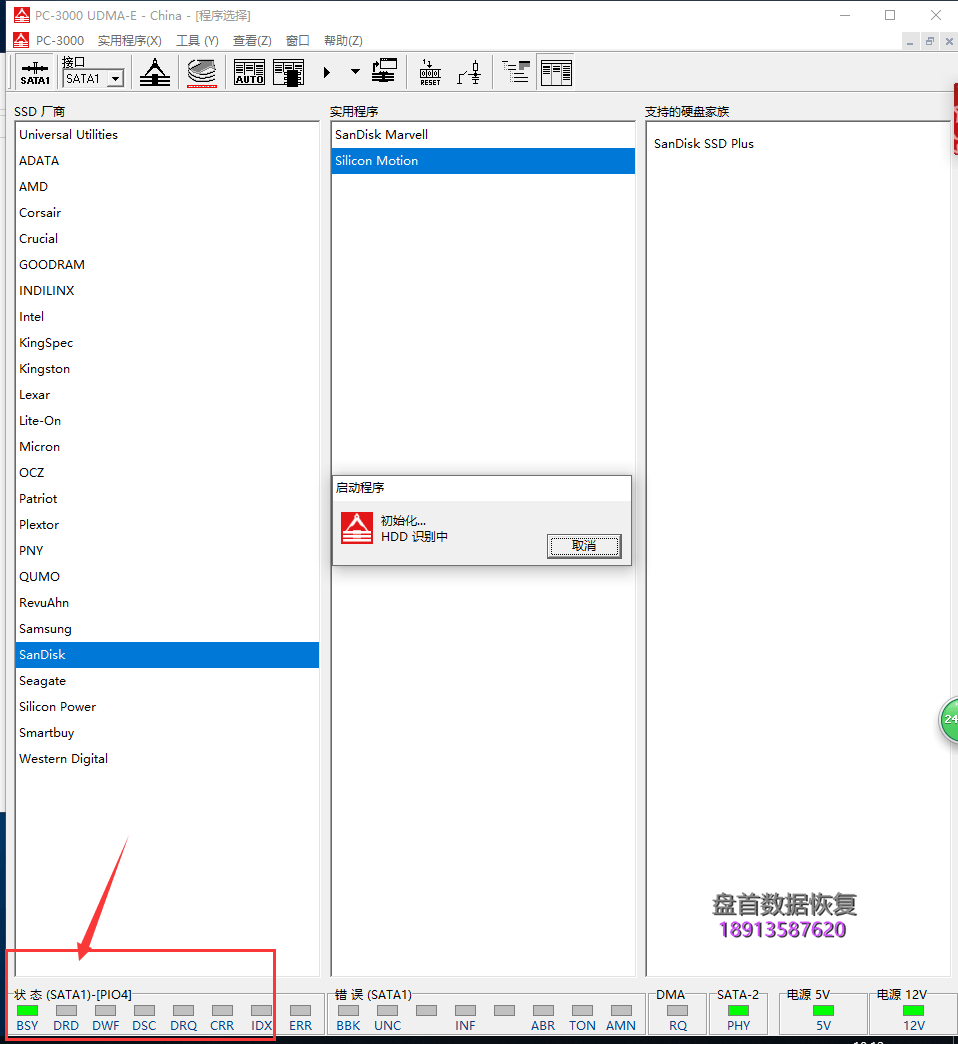Pick Plextor in the vendor list

point(167,524)
